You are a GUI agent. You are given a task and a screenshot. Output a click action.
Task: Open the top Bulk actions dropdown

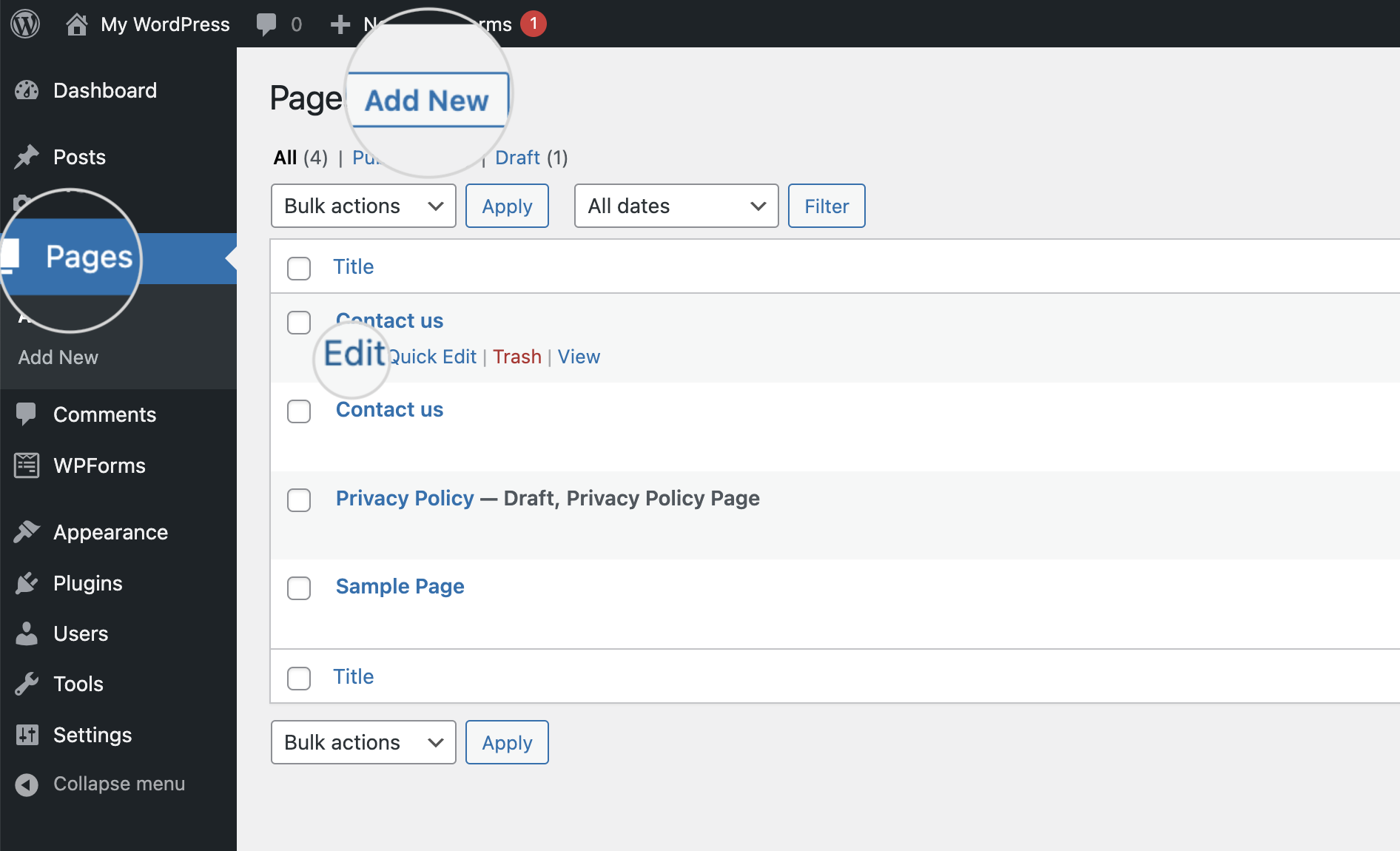[363, 206]
